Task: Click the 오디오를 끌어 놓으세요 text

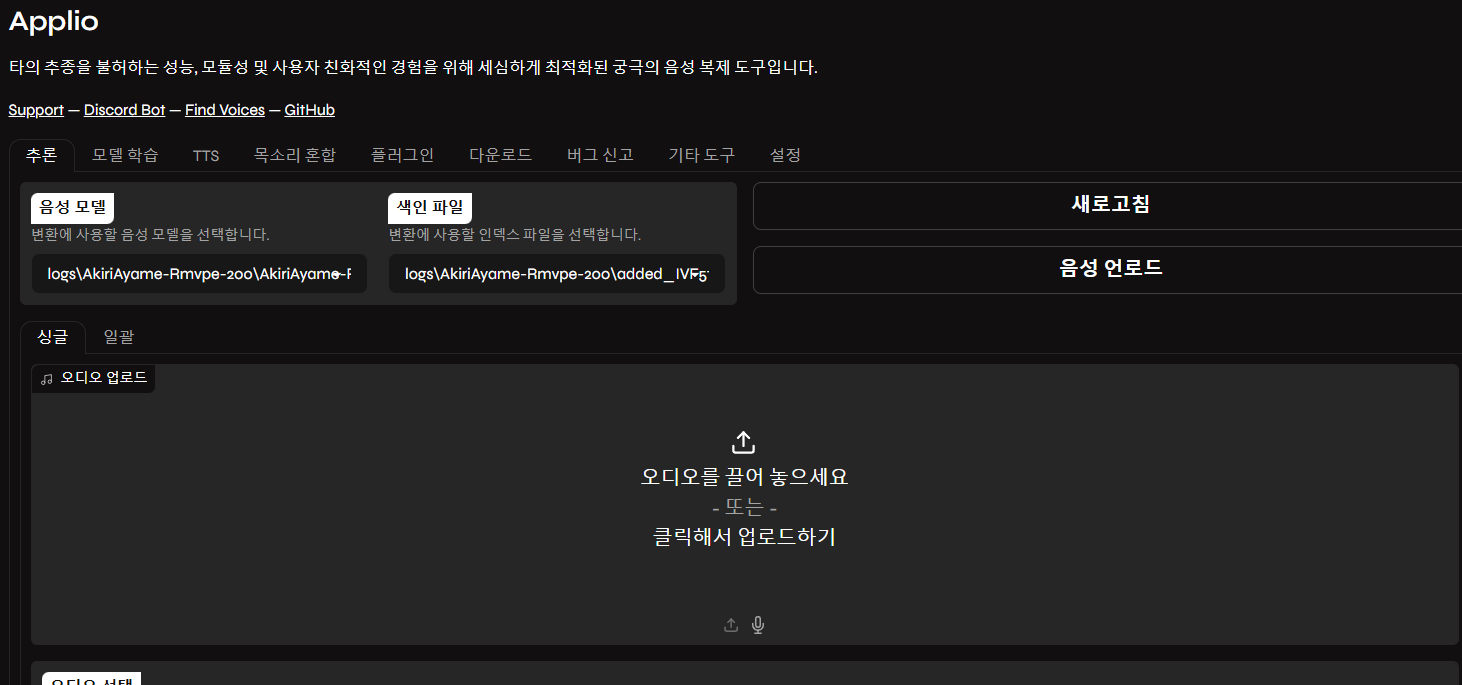Action: point(744,477)
